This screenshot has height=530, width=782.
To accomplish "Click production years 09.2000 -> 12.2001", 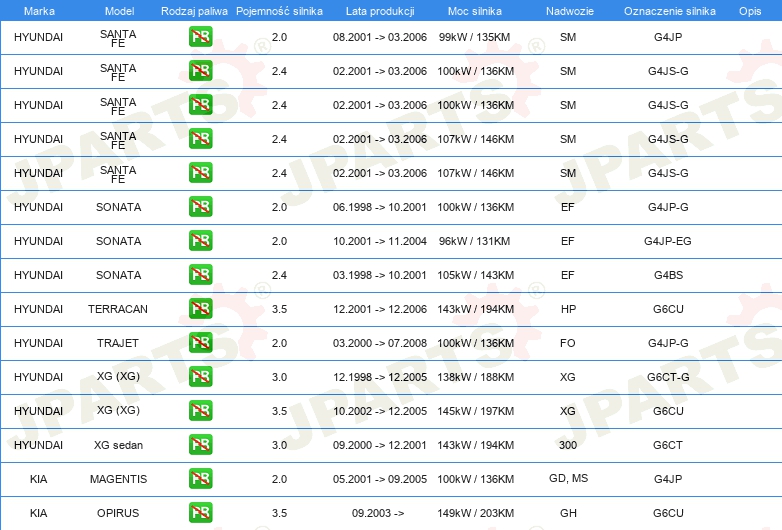I will pyautogui.click(x=380, y=445).
